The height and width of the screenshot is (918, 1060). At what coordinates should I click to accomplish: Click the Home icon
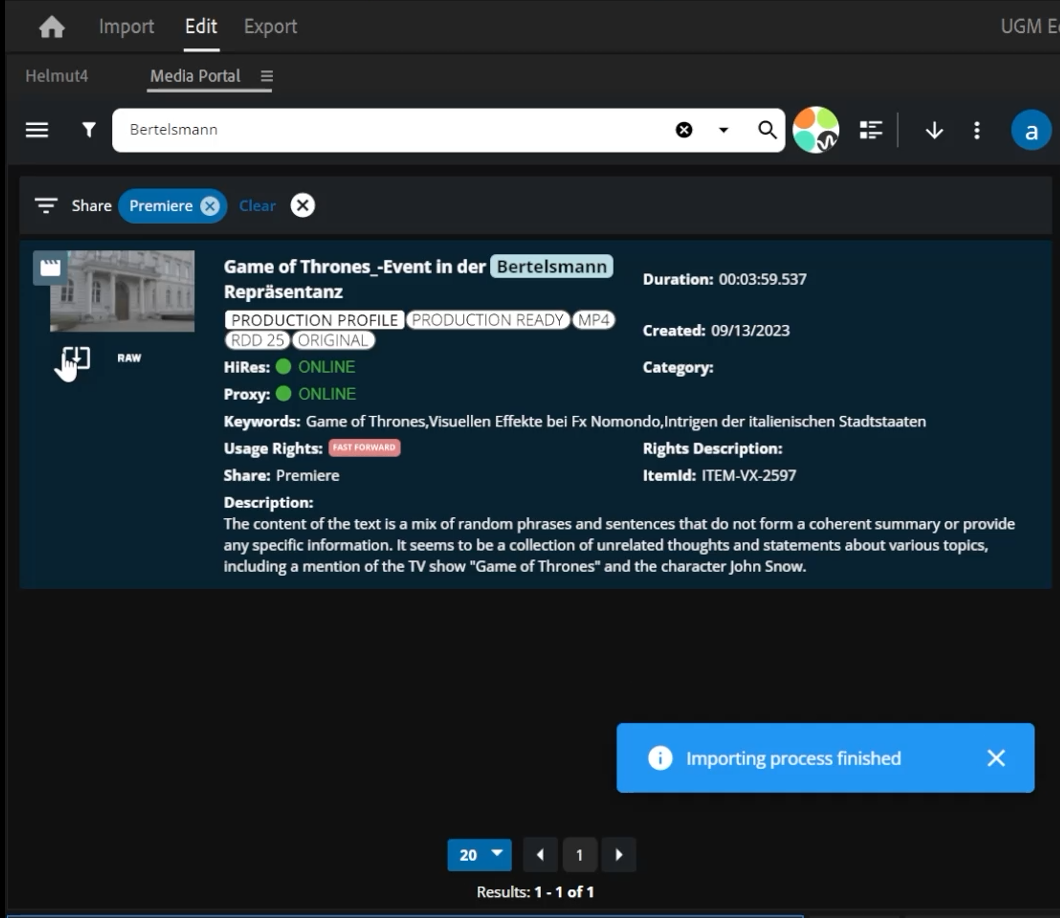point(51,27)
